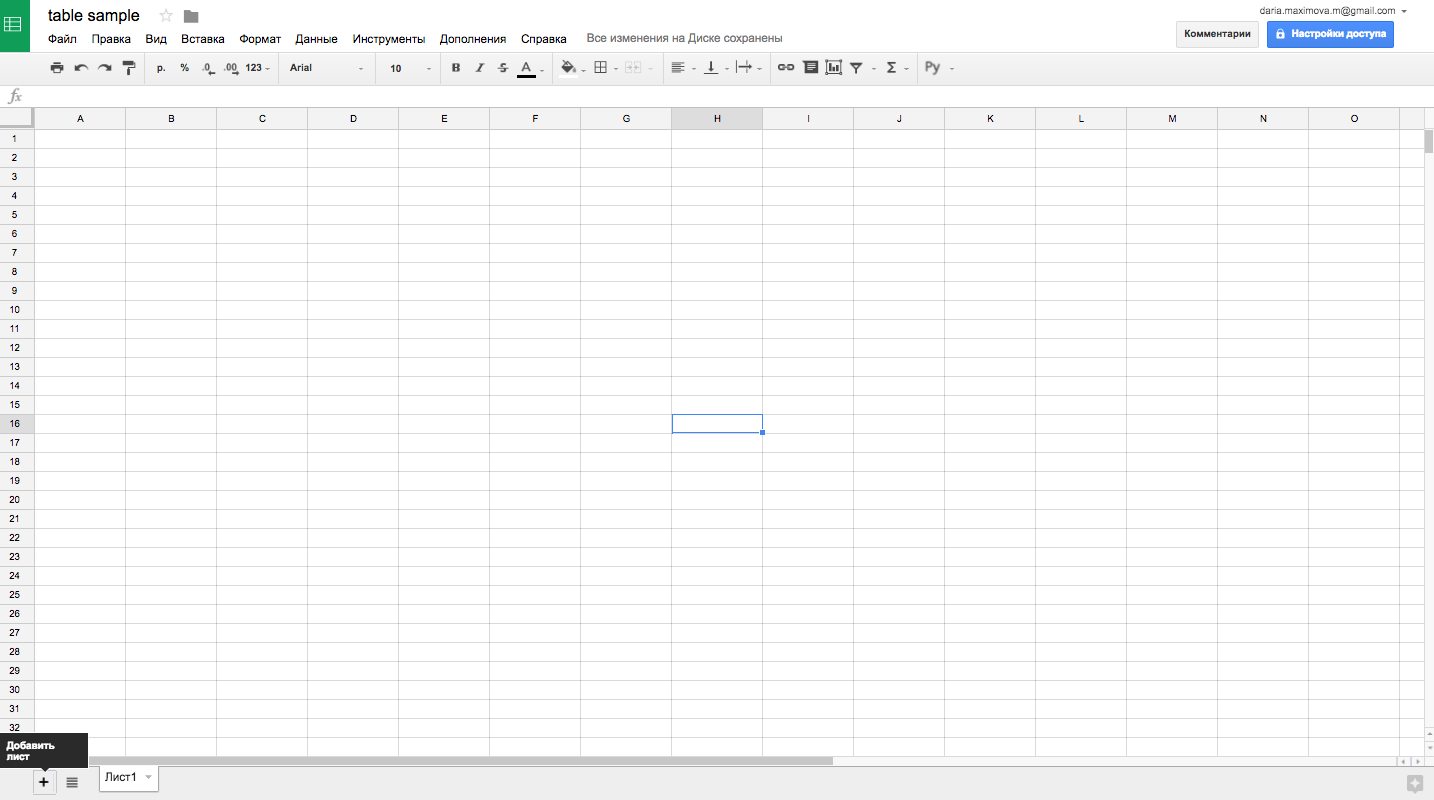This screenshot has height=800, width=1434.
Task: Select row 16 header
Action: point(16,424)
